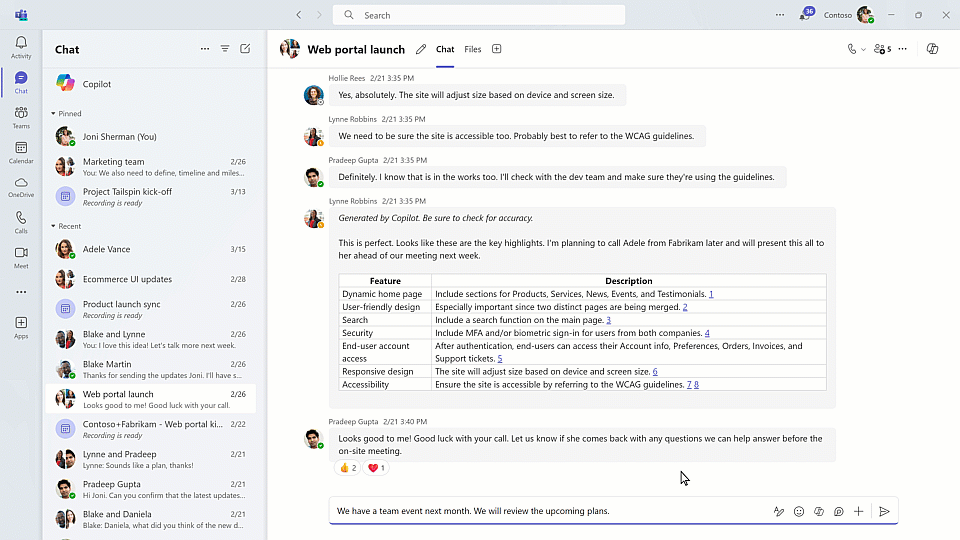Viewport: 960px width, 540px height.
Task: Open the emoji picker in the message box
Action: point(799,511)
